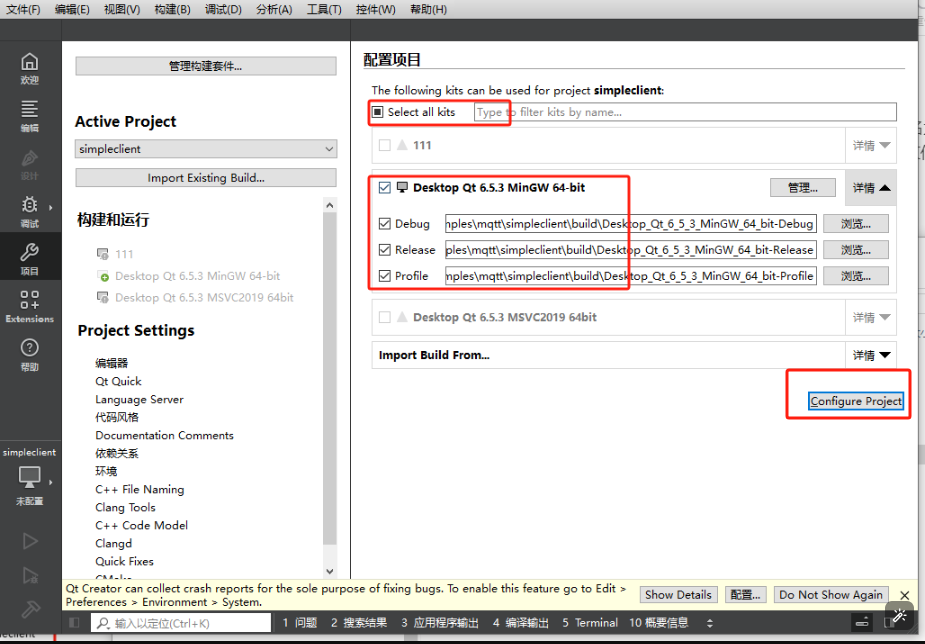Open the Active Project simpleclient dropdown
This screenshot has height=644, width=925.
(206, 149)
